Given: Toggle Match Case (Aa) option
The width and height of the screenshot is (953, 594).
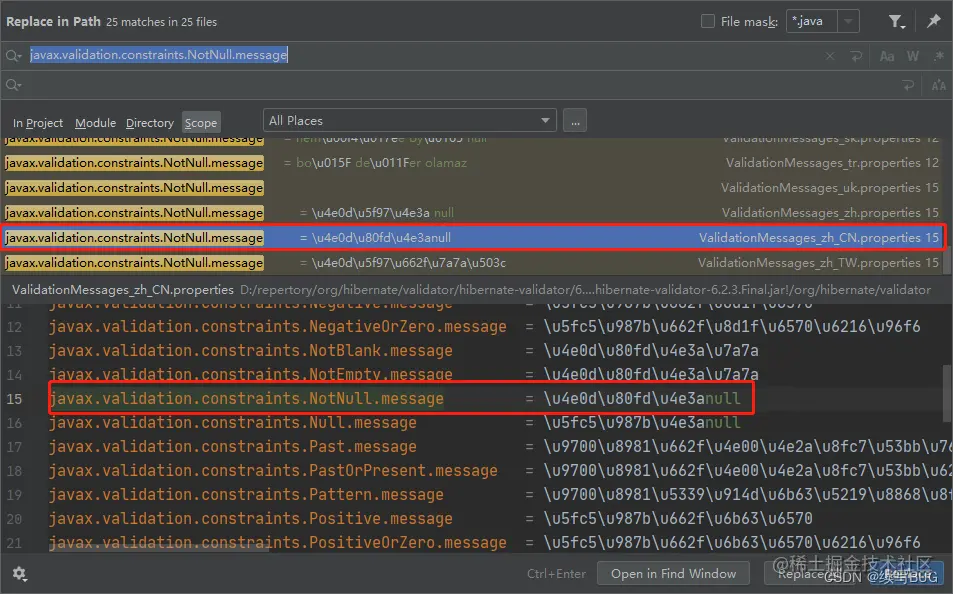Looking at the screenshot, I should point(887,56).
